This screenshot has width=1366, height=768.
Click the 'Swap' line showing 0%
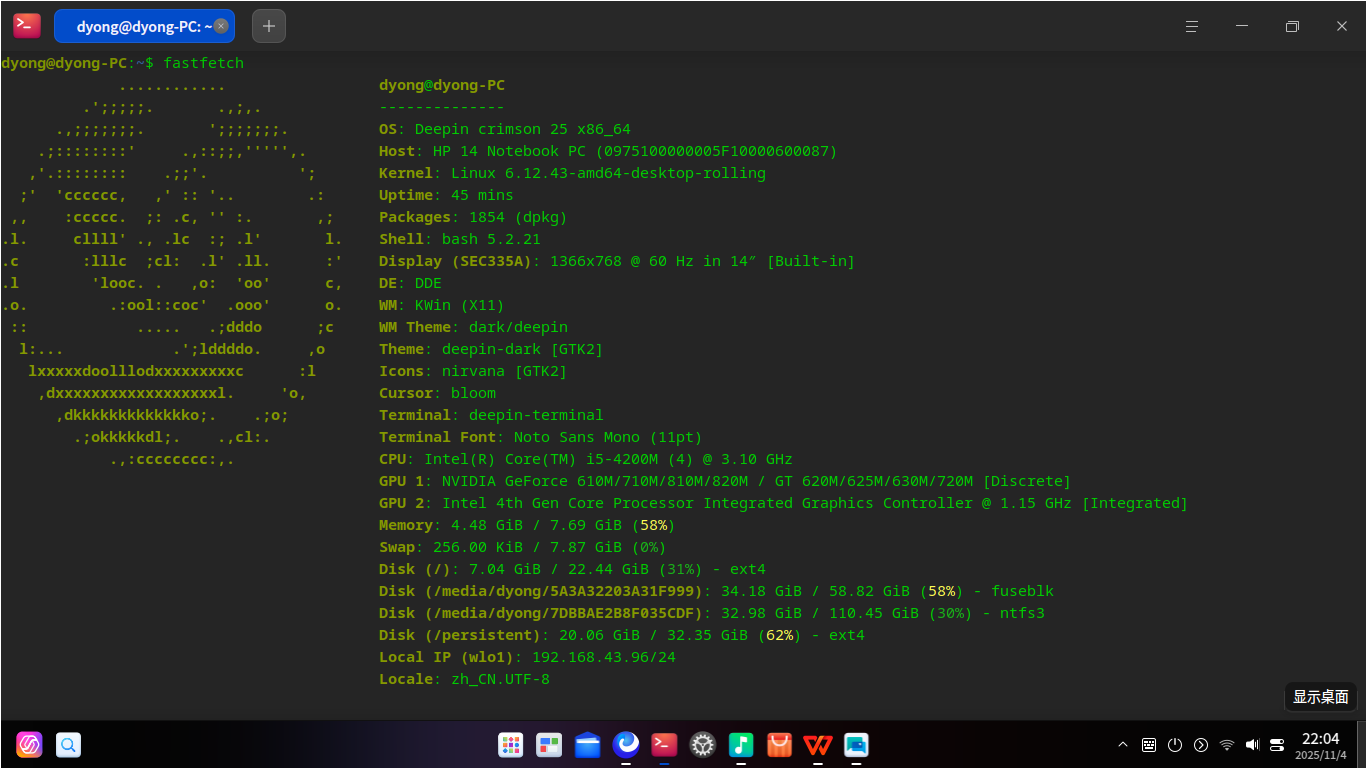[x=523, y=547]
